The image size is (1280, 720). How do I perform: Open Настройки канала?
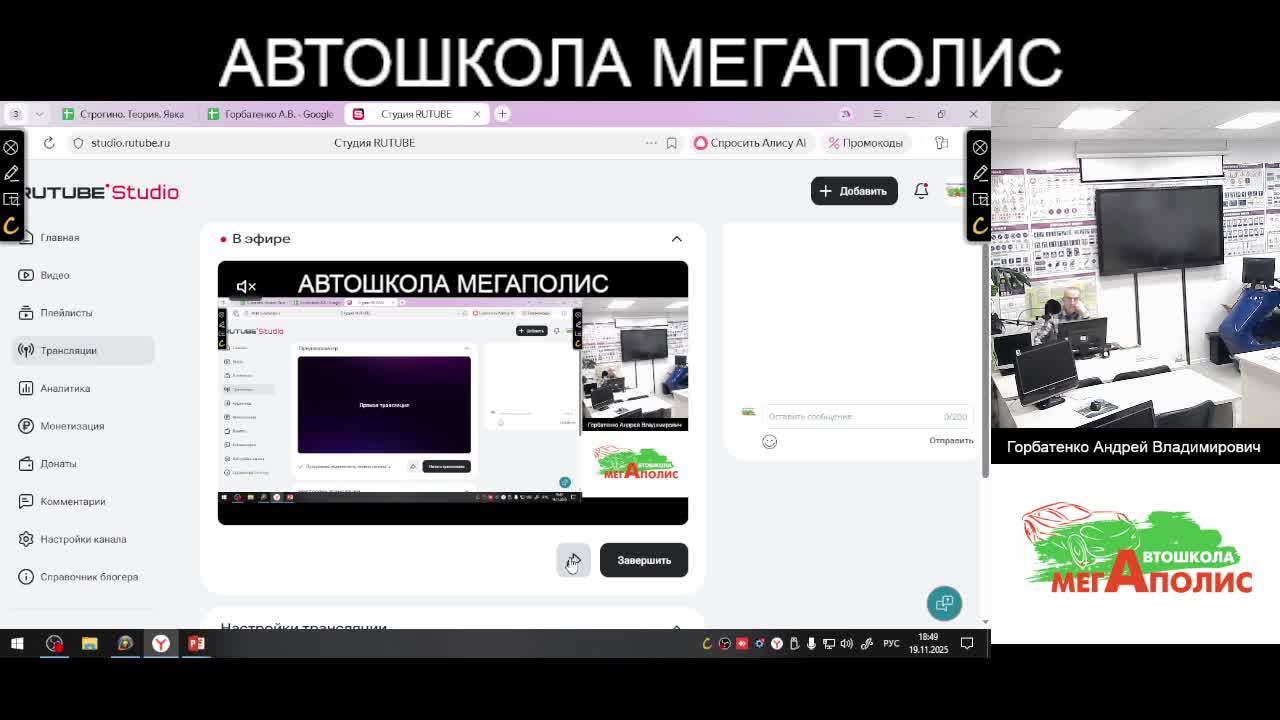[83, 539]
